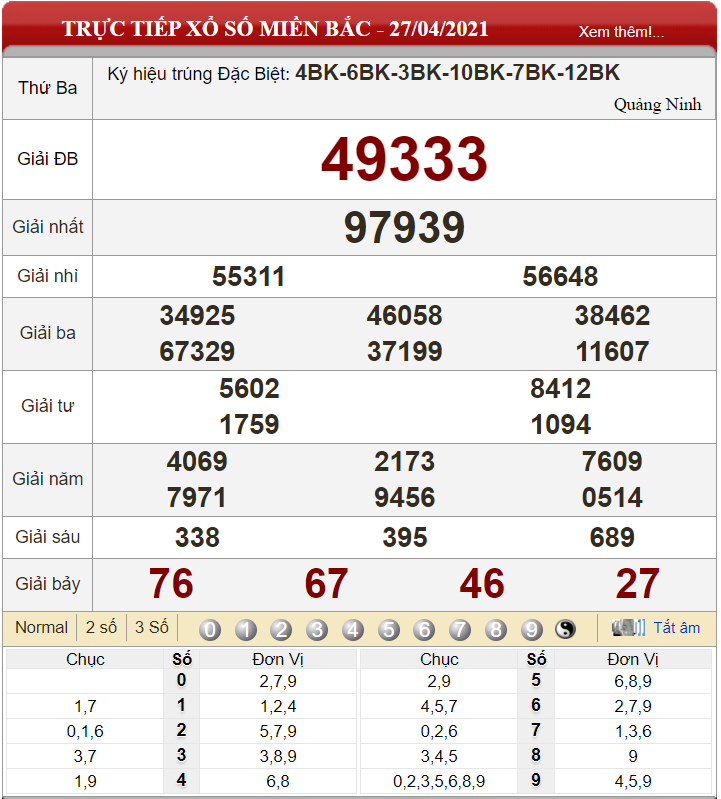The height and width of the screenshot is (799, 721).
Task: Click the number 5 ball icon
Action: click(x=389, y=630)
